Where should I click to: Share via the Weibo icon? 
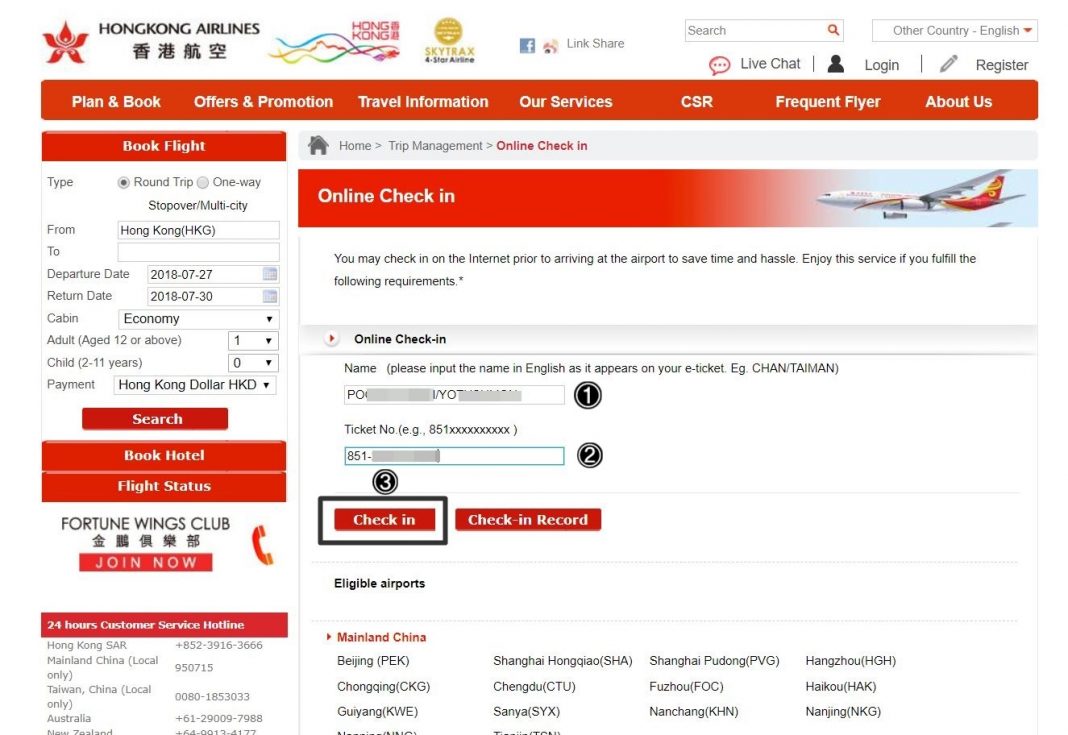point(550,46)
